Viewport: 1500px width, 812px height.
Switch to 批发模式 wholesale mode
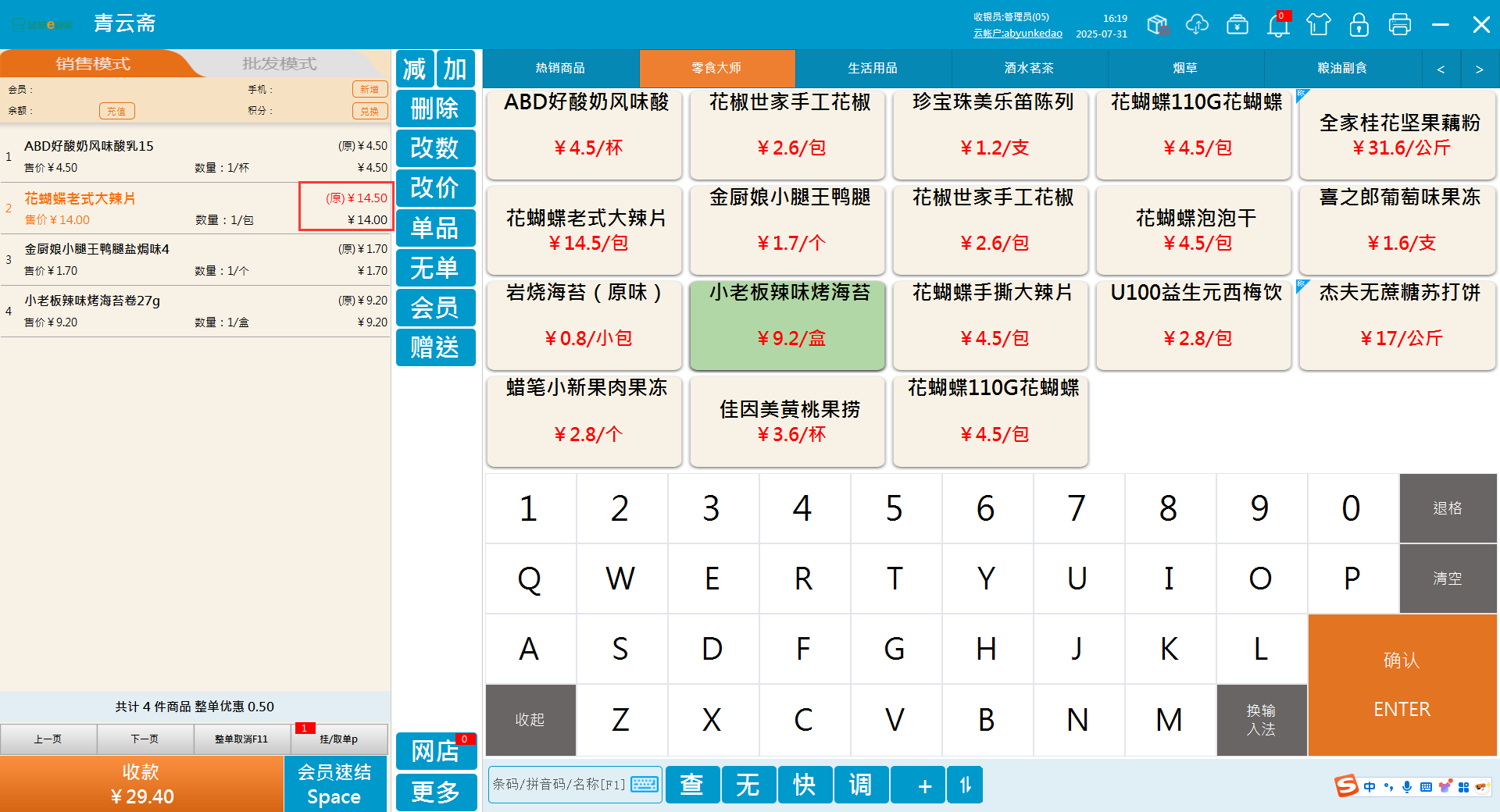pos(280,64)
